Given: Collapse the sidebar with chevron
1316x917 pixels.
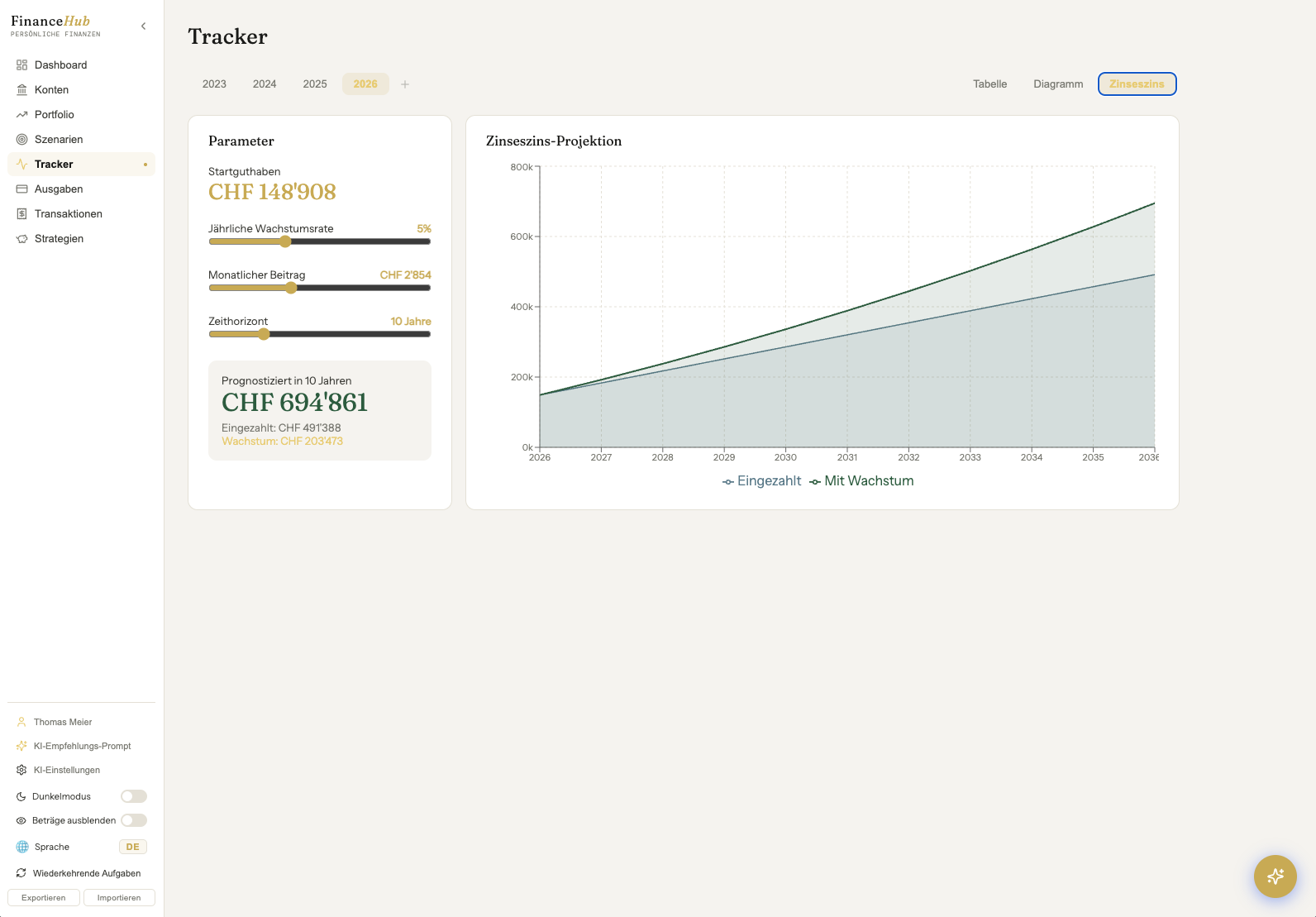Looking at the screenshot, I should tap(144, 26).
